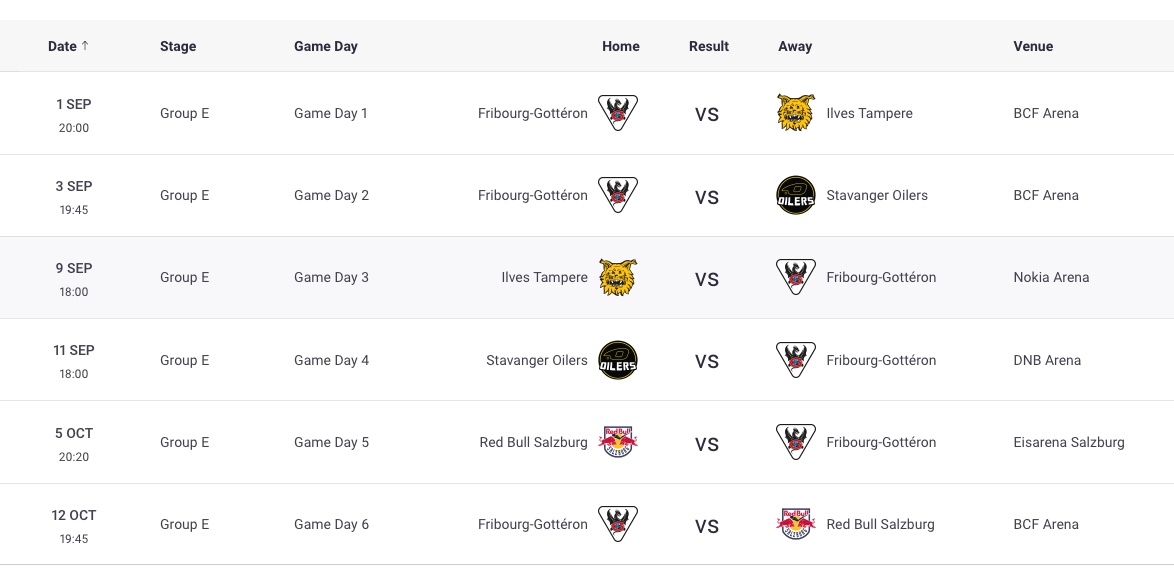The height and width of the screenshot is (572, 1174).
Task: Select Nokia Arena venue text
Action: coord(1051,277)
